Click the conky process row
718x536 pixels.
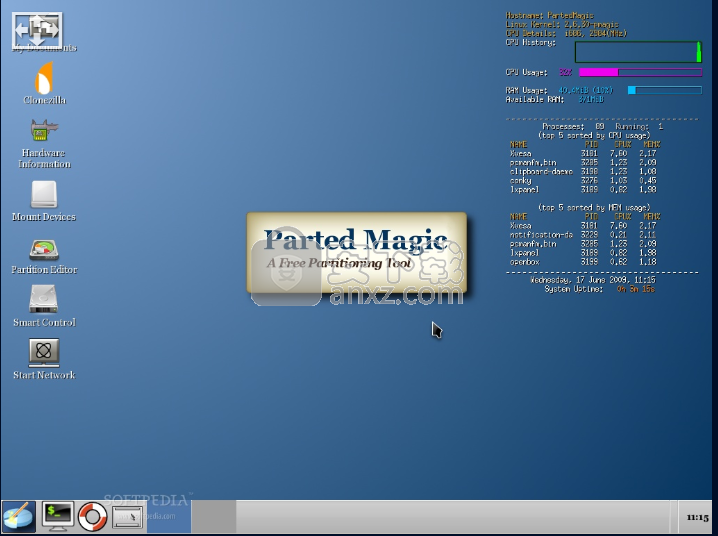click(583, 180)
